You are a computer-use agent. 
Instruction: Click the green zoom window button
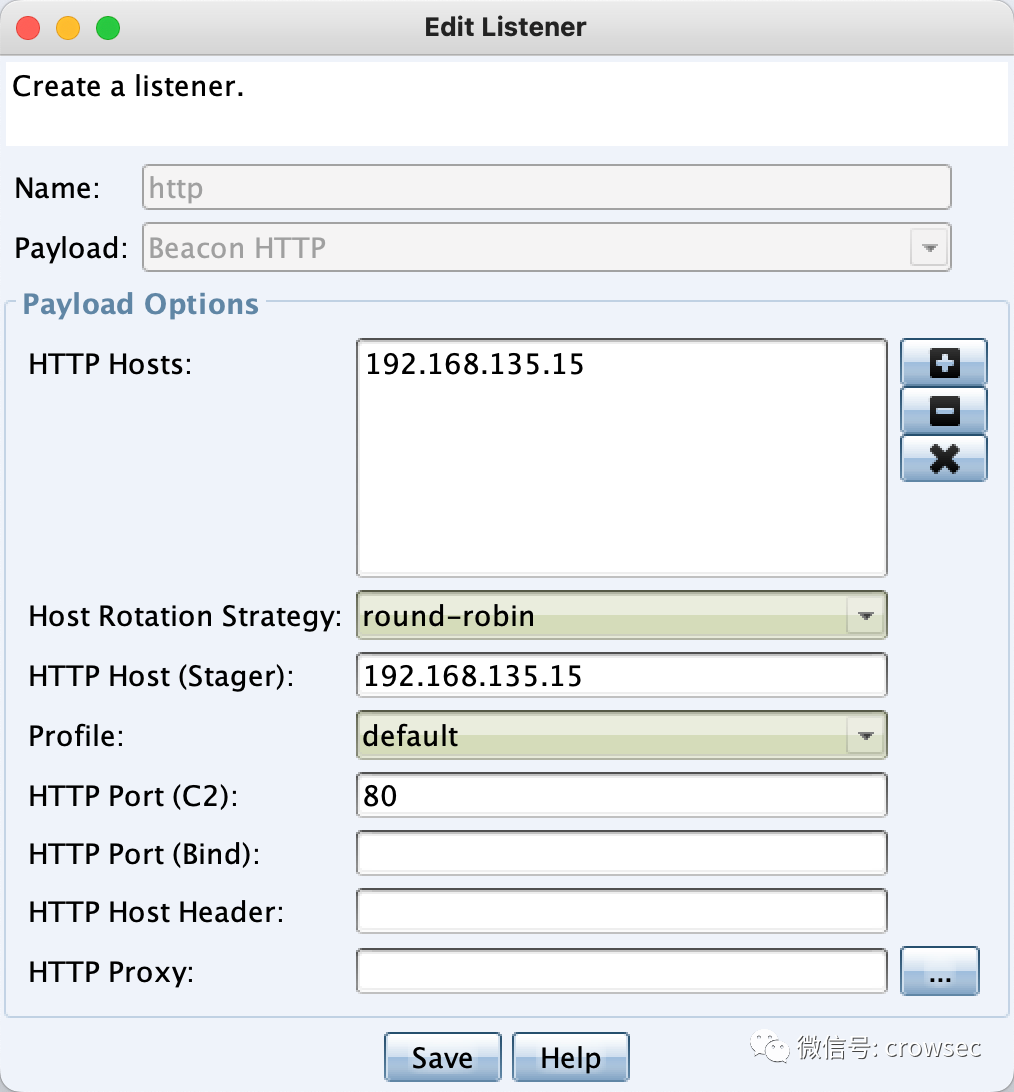pyautogui.click(x=108, y=28)
